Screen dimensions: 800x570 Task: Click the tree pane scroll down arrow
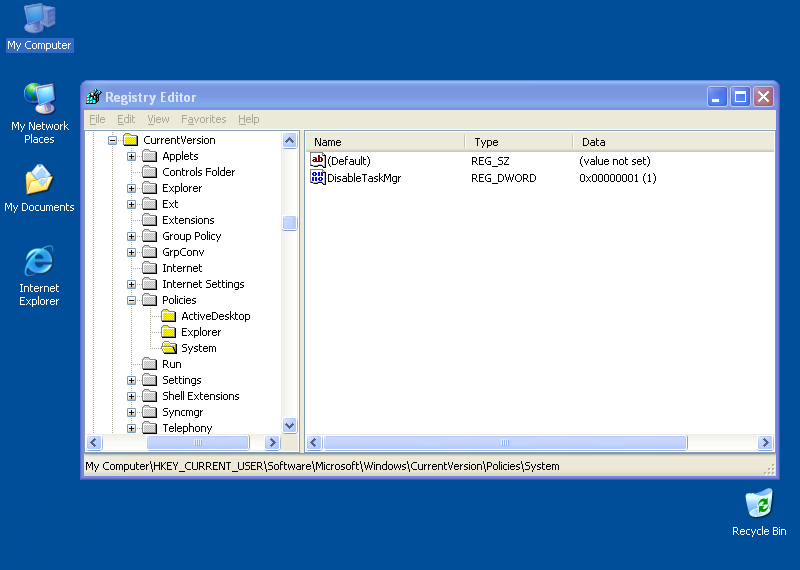click(x=290, y=425)
